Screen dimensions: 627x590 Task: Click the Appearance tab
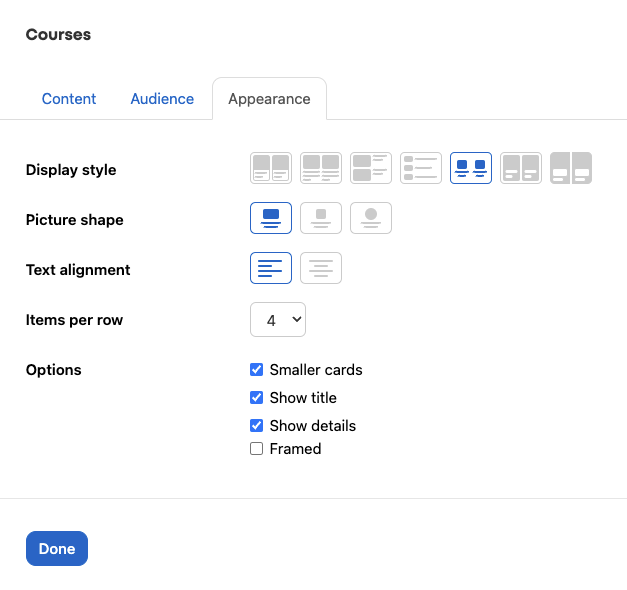tap(269, 99)
